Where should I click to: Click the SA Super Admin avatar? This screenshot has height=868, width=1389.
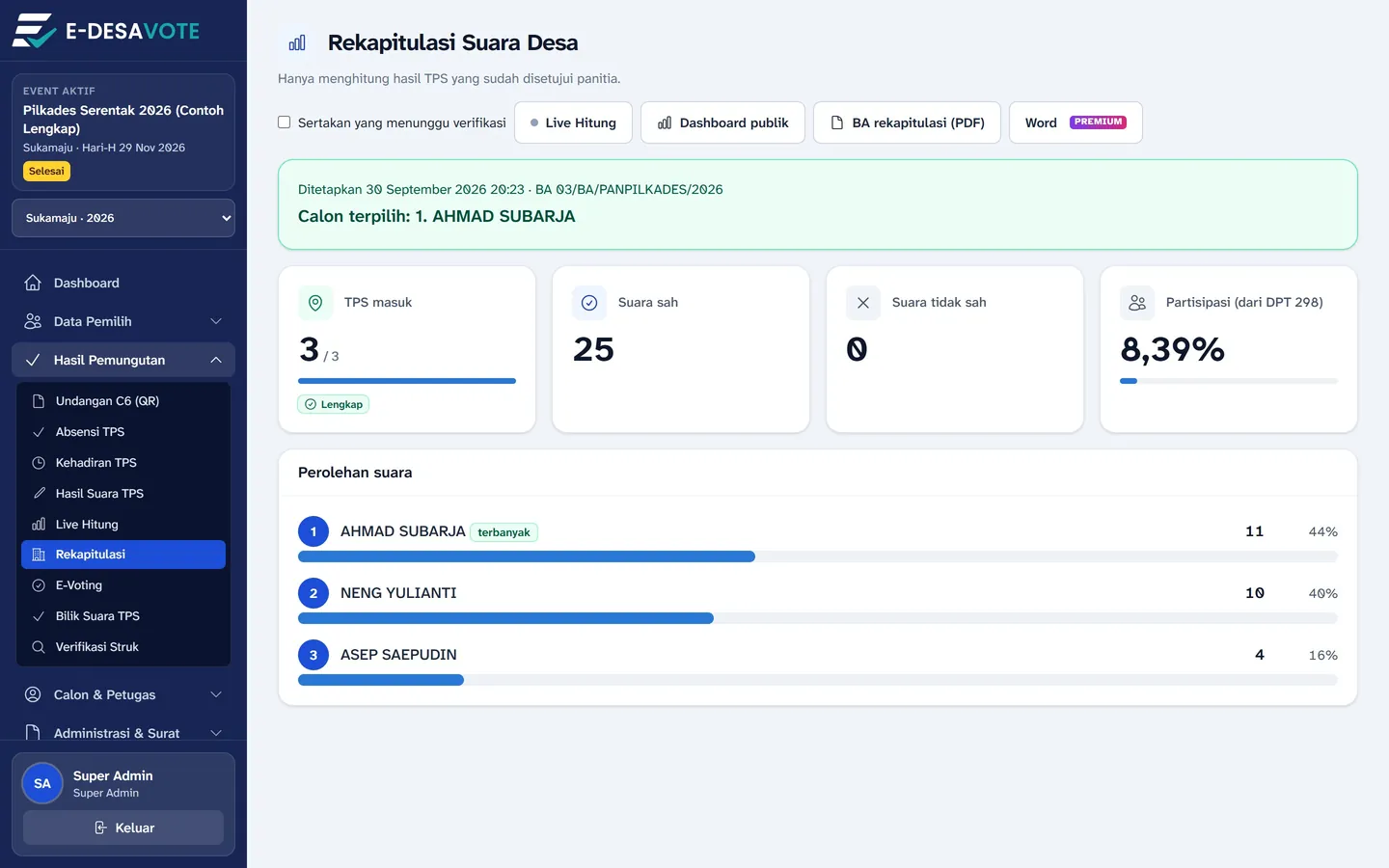pyautogui.click(x=42, y=783)
